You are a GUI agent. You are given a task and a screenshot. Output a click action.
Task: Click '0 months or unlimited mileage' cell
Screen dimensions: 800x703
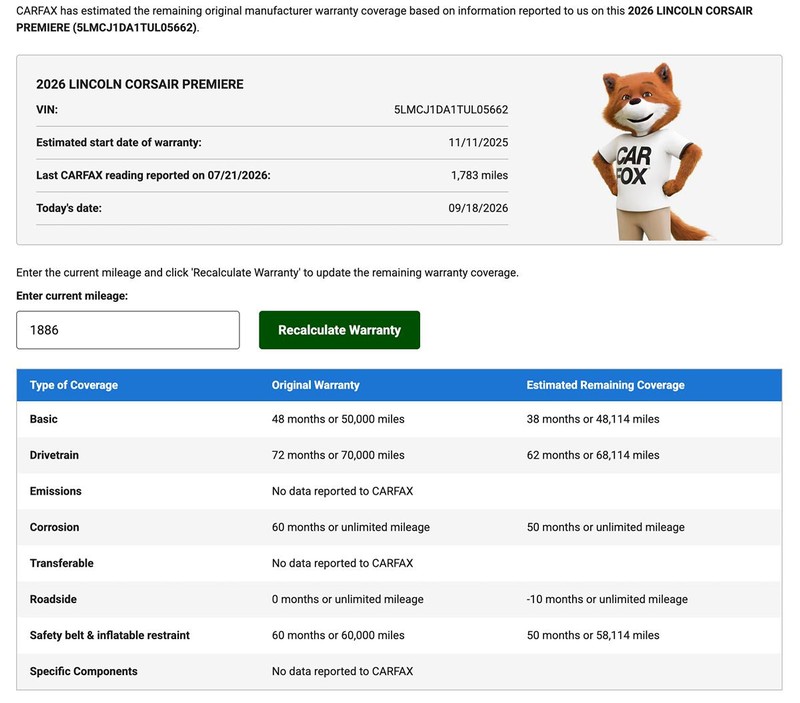point(347,599)
